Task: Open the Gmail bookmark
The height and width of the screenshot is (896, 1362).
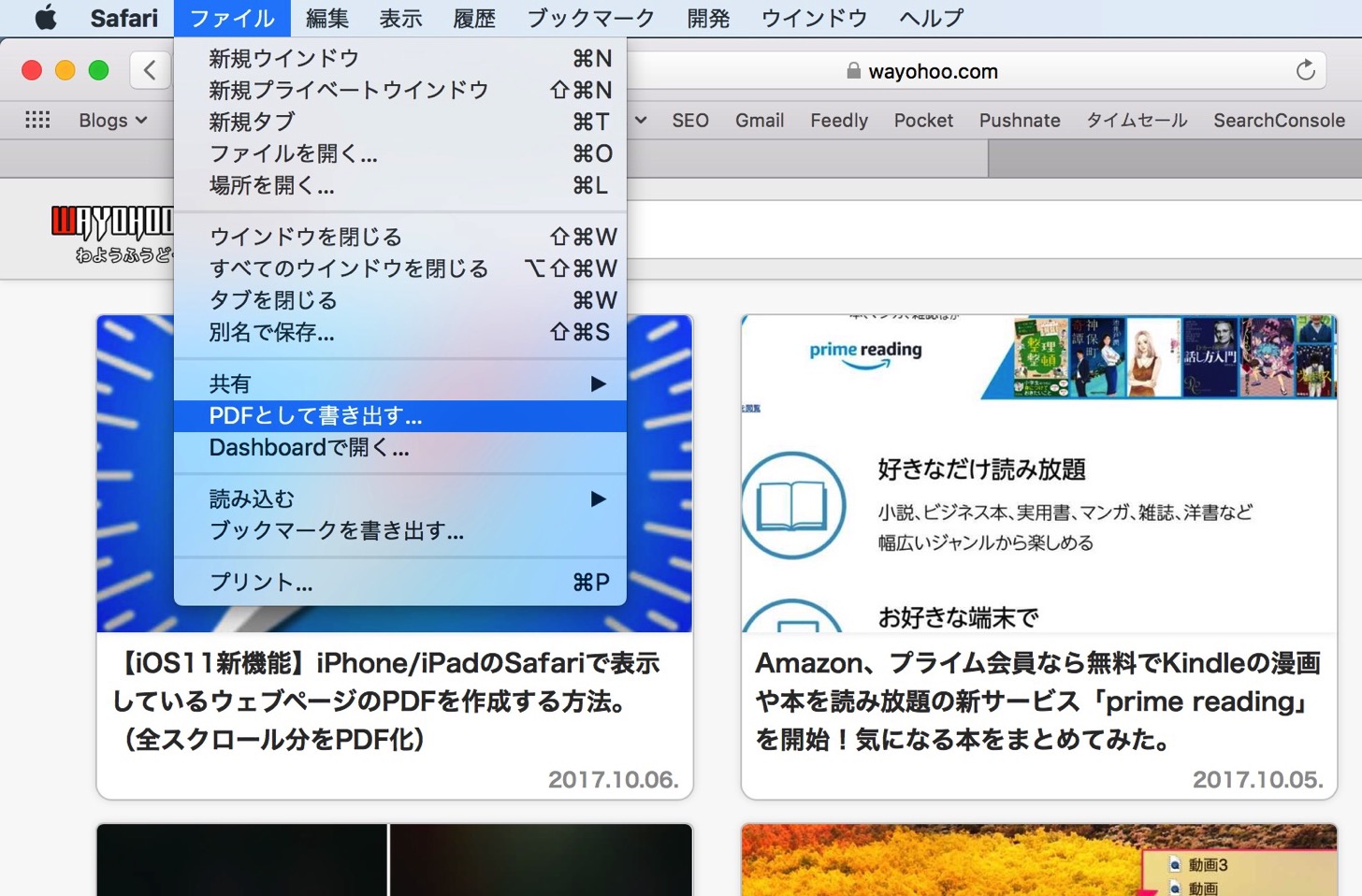Action: tap(760, 120)
